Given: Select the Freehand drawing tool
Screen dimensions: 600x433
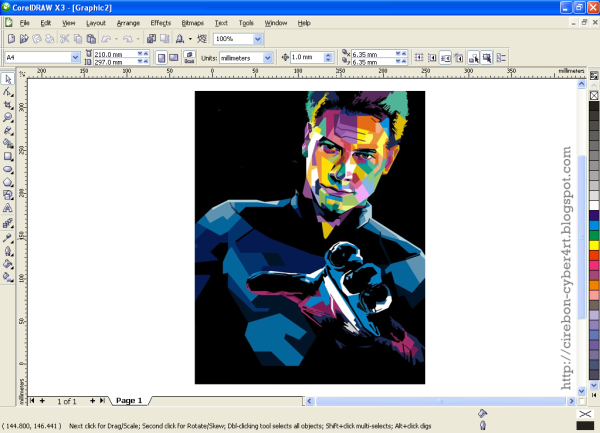Looking at the screenshot, I should (8, 130).
